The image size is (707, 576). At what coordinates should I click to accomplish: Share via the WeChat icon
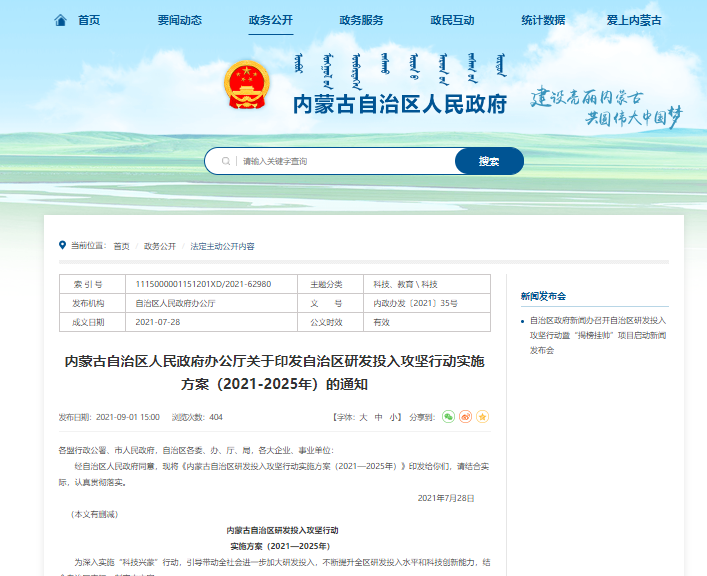(448, 417)
